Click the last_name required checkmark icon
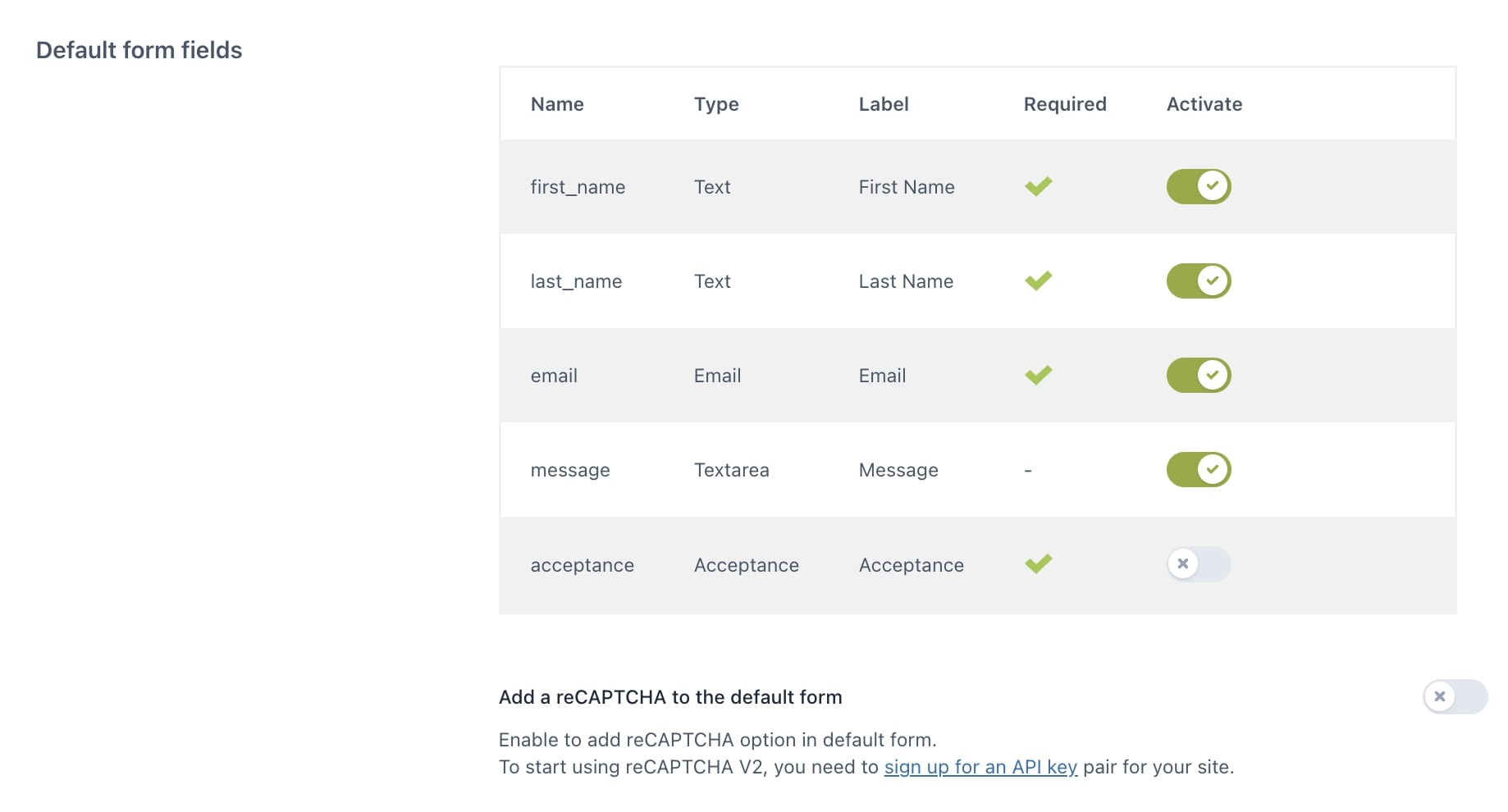The width and height of the screenshot is (1508, 812). [x=1038, y=281]
